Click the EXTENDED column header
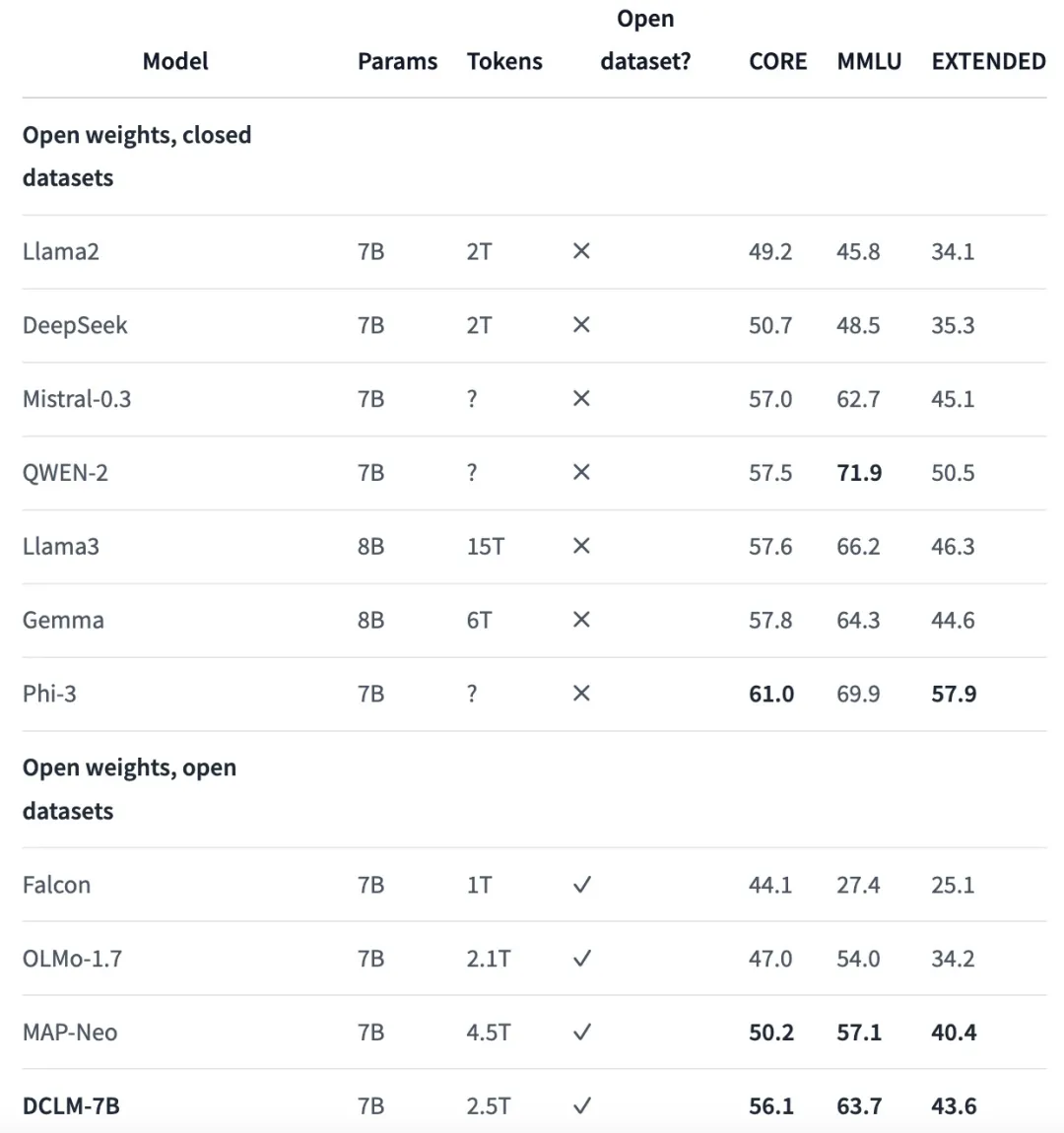 pyautogui.click(x=988, y=61)
